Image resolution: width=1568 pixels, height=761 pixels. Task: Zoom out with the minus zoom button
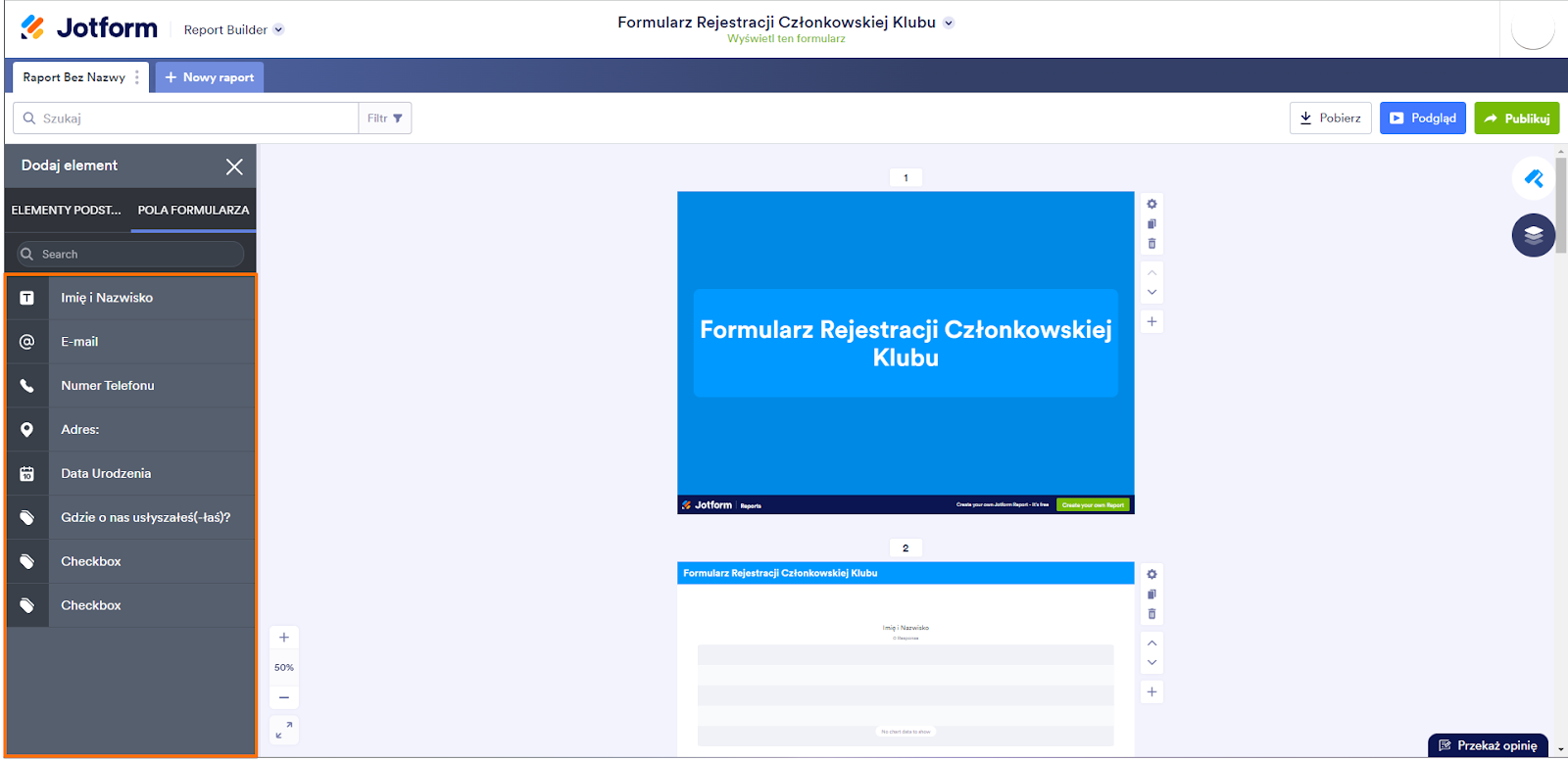click(284, 697)
